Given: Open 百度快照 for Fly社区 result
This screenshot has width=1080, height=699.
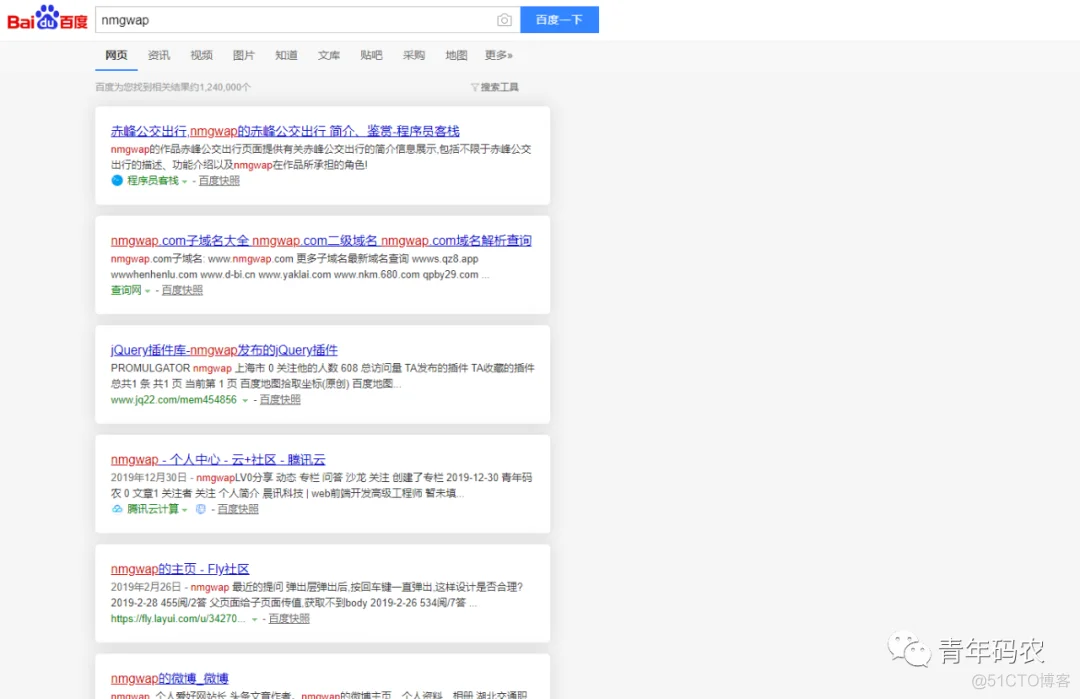Looking at the screenshot, I should click(289, 618).
